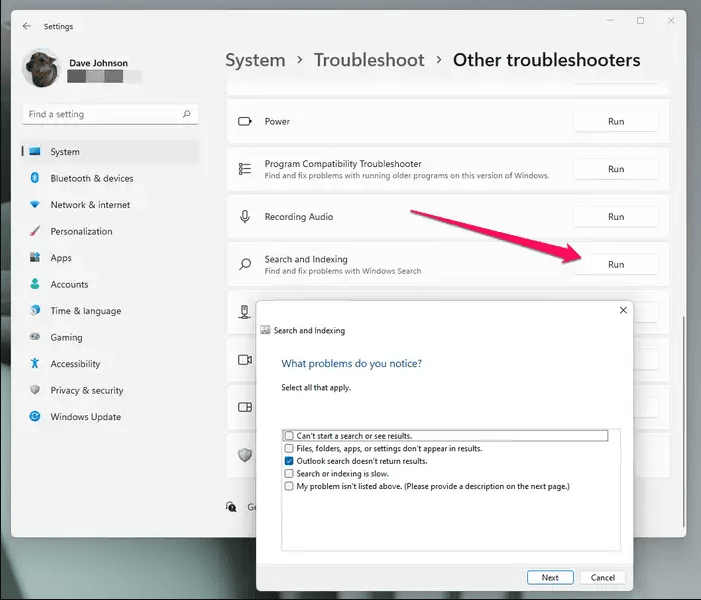The height and width of the screenshot is (600, 701).
Task: Check 'Can't start a search or see results'
Action: point(289,436)
